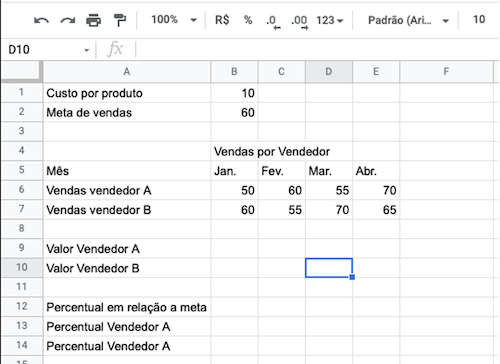Viewport: 500px width, 364px height.
Task: Click vendedor A Abr. value 70
Action: point(376,190)
